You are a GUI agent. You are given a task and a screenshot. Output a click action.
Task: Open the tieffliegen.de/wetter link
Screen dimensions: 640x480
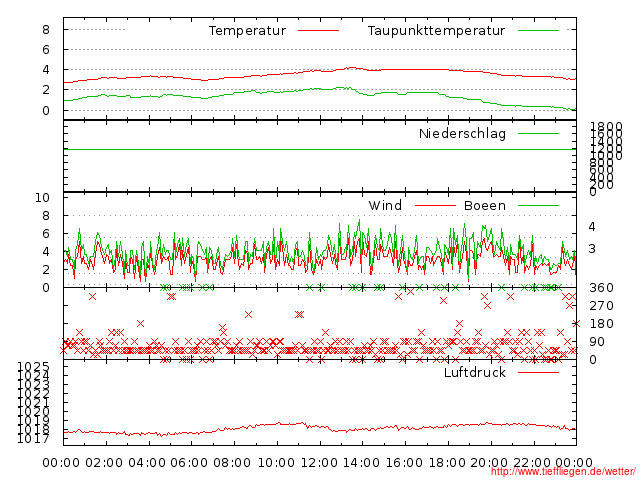(563, 472)
